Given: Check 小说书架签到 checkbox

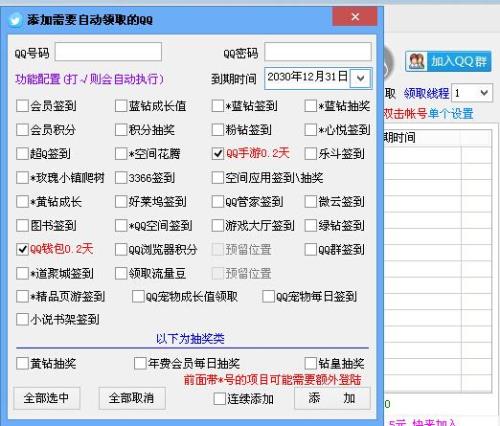Looking at the screenshot, I should click(22, 319).
